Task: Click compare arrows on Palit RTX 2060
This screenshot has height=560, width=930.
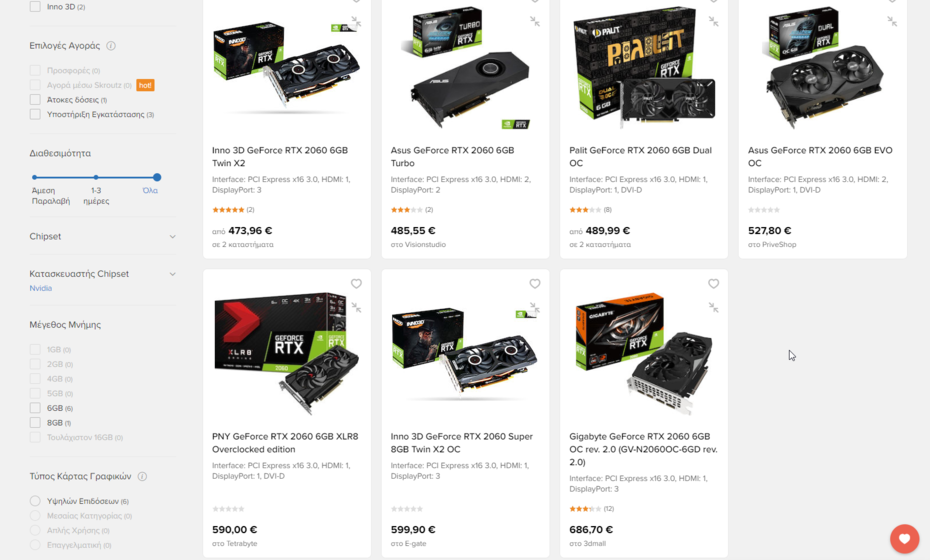Action: point(714,21)
